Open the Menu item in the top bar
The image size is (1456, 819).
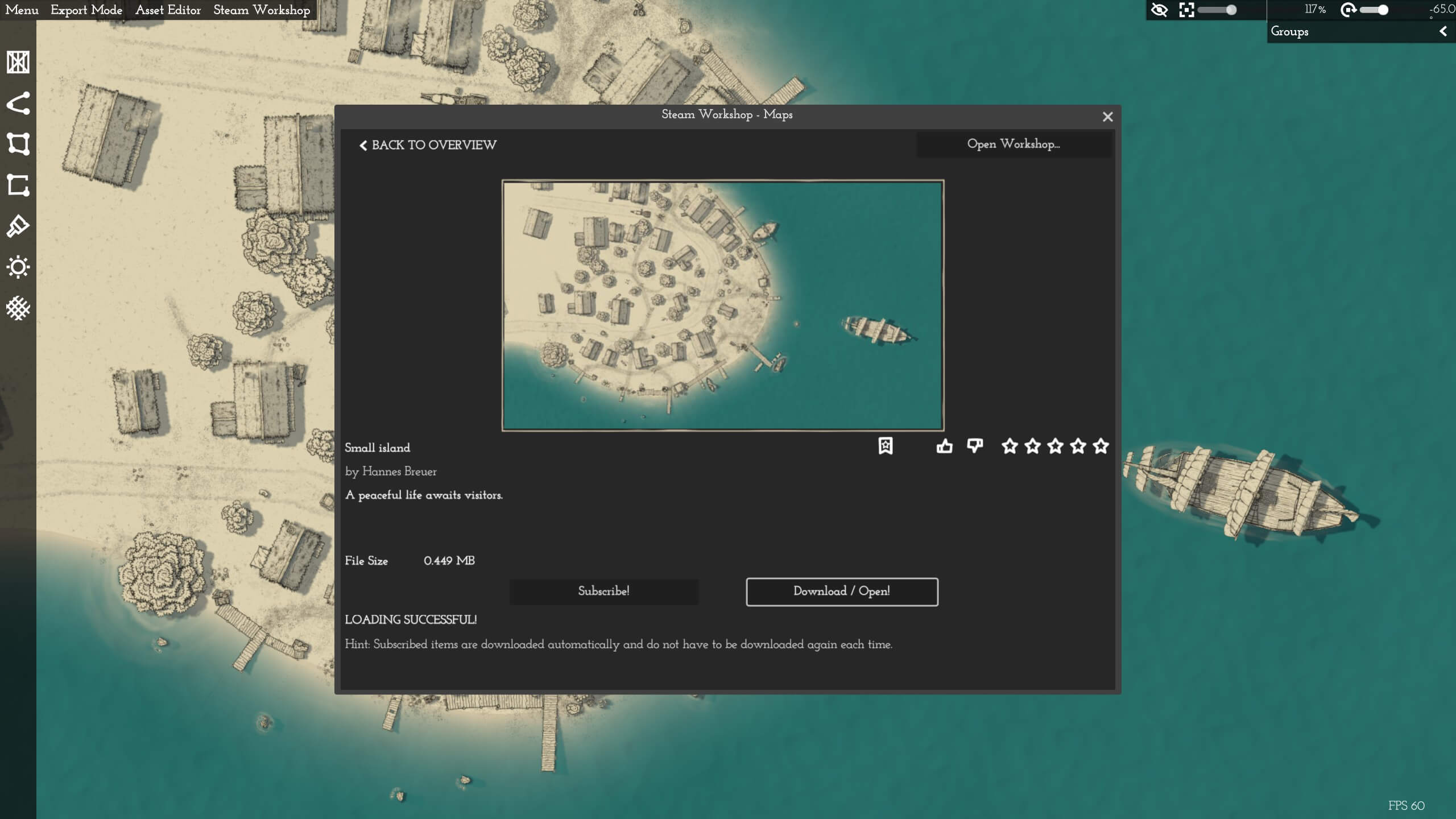point(22,10)
